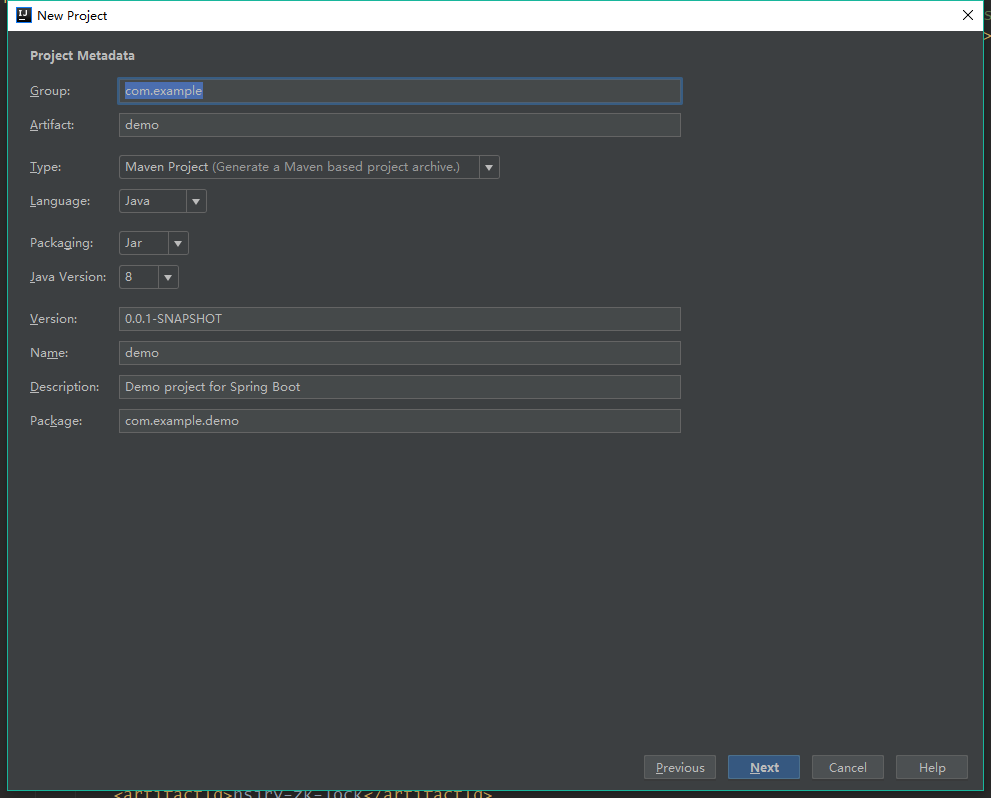The image size is (991, 798).
Task: Click the Java Version label
Action: click(68, 277)
